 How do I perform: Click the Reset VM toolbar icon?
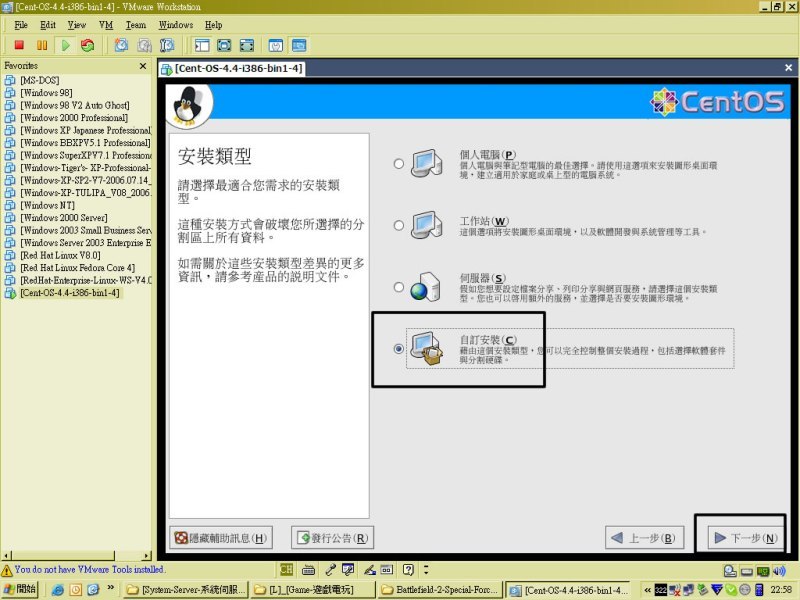pyautogui.click(x=87, y=45)
